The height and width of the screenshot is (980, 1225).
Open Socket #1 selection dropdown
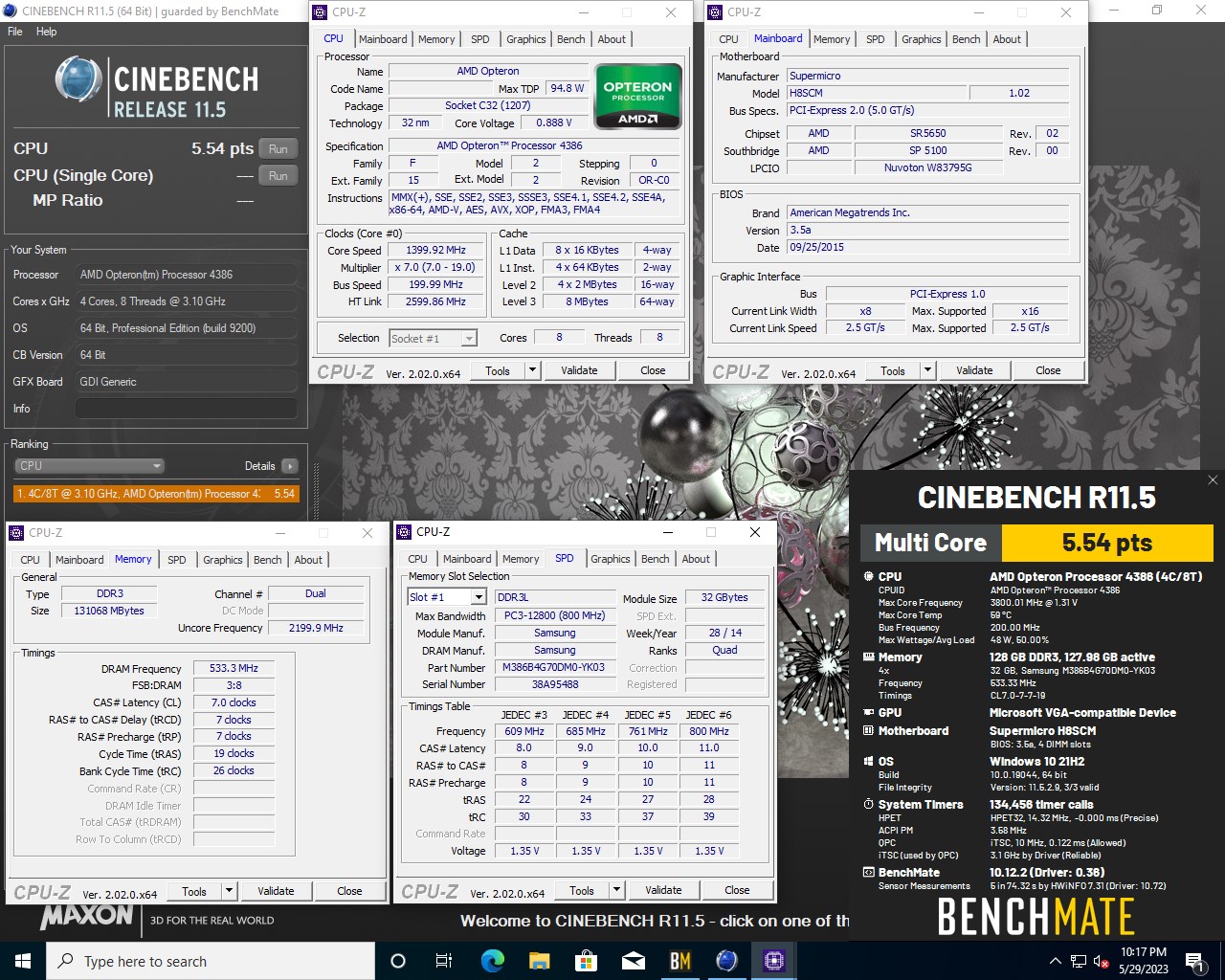tap(433, 338)
